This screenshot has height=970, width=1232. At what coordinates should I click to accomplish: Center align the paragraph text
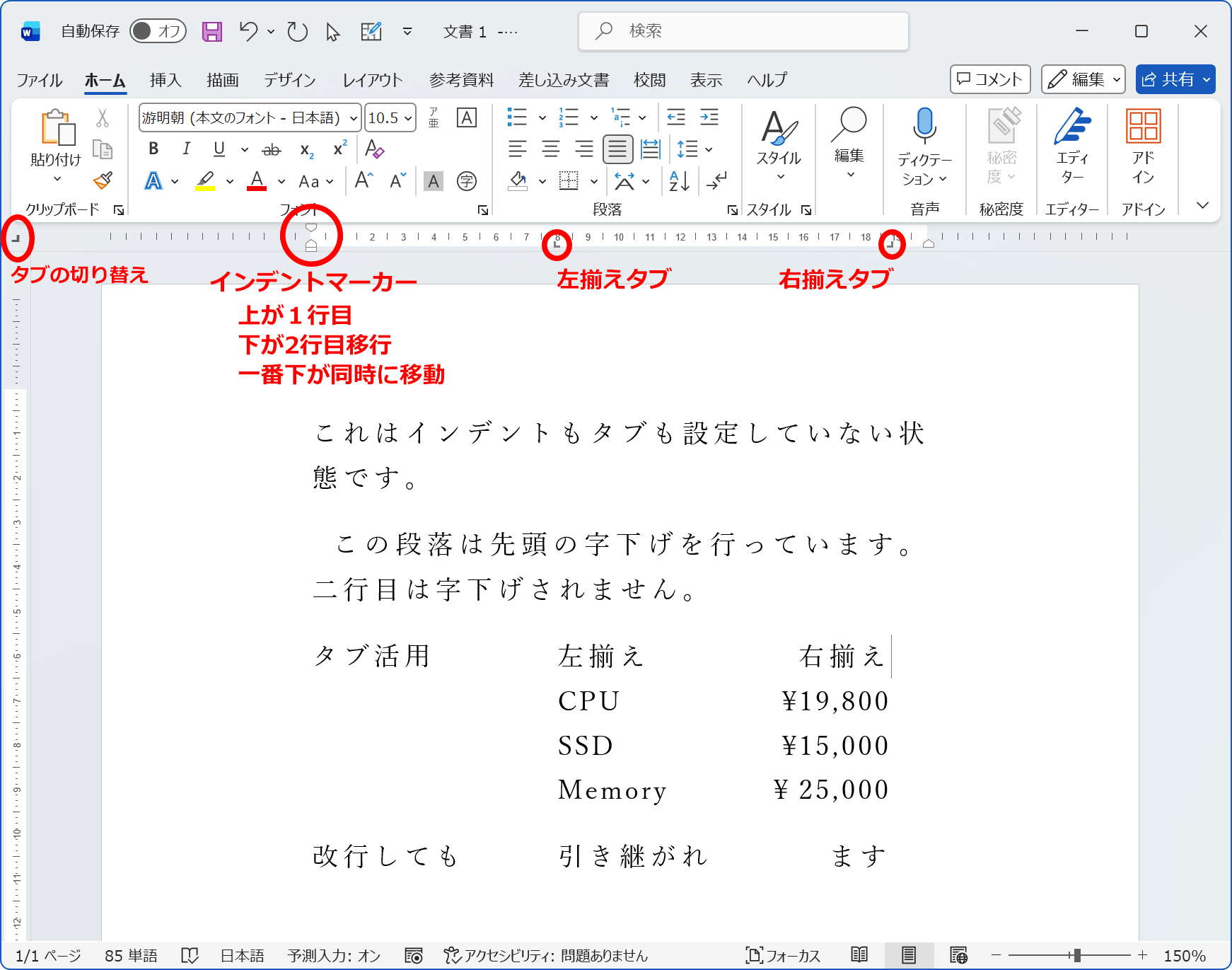pyautogui.click(x=550, y=149)
